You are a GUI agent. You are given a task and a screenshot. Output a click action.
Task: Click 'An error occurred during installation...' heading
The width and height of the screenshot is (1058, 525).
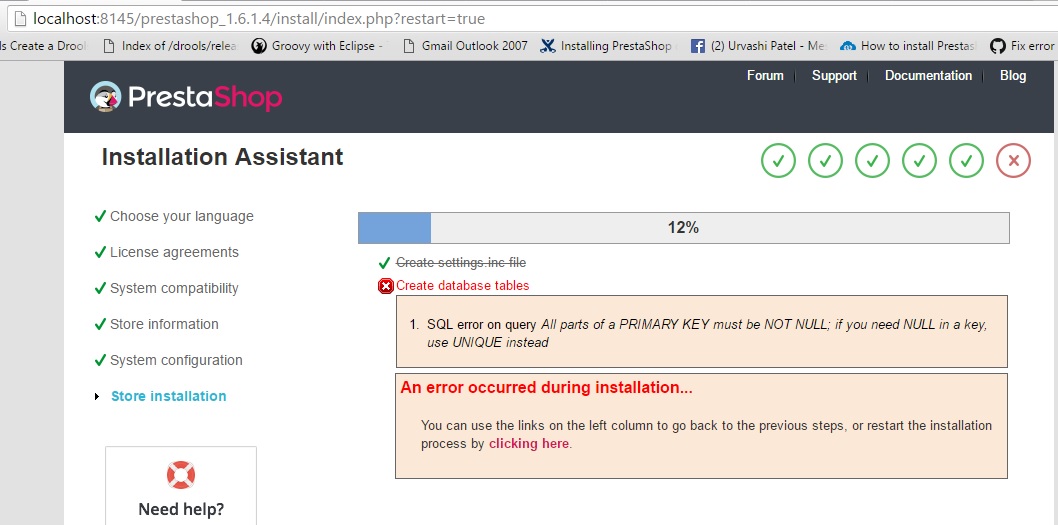[x=547, y=388]
